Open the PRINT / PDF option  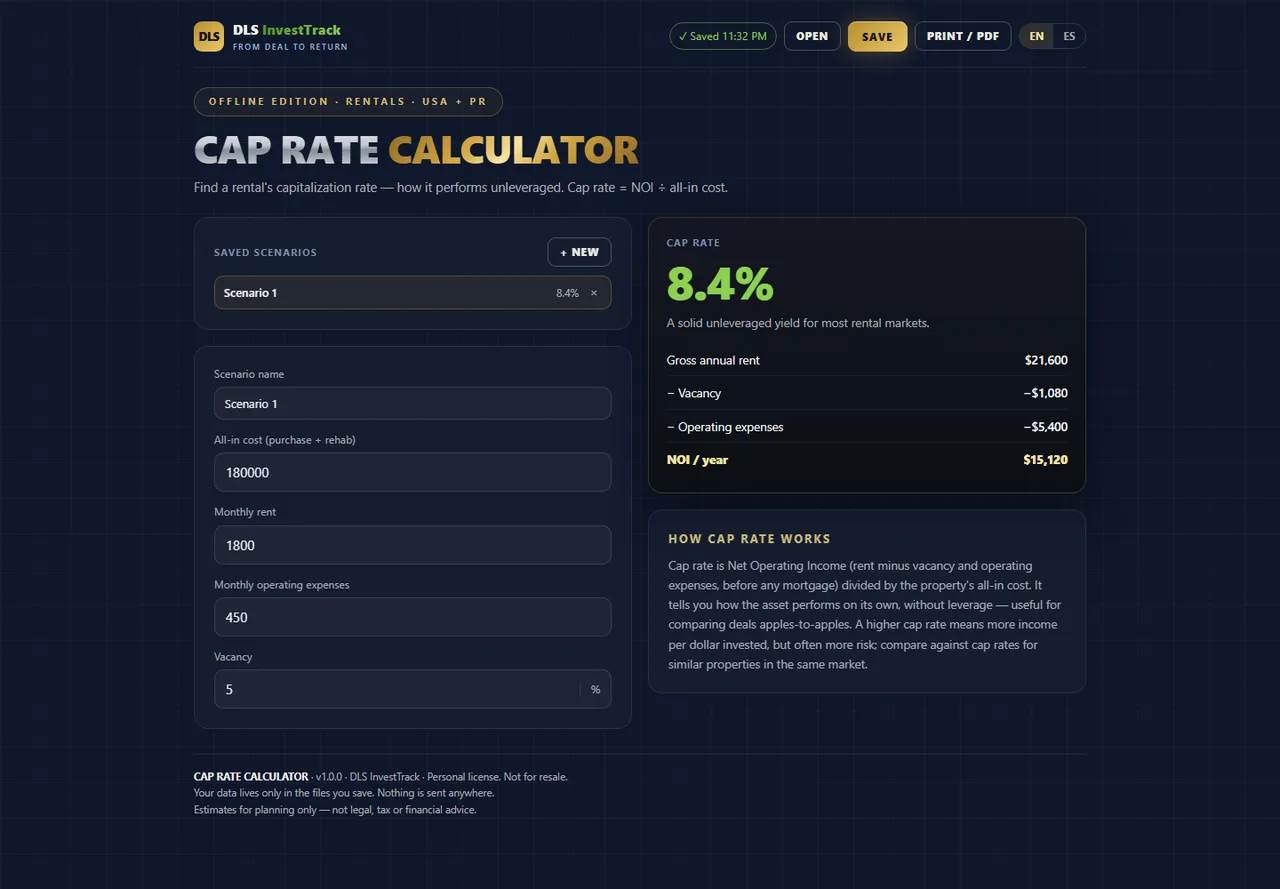pos(963,36)
